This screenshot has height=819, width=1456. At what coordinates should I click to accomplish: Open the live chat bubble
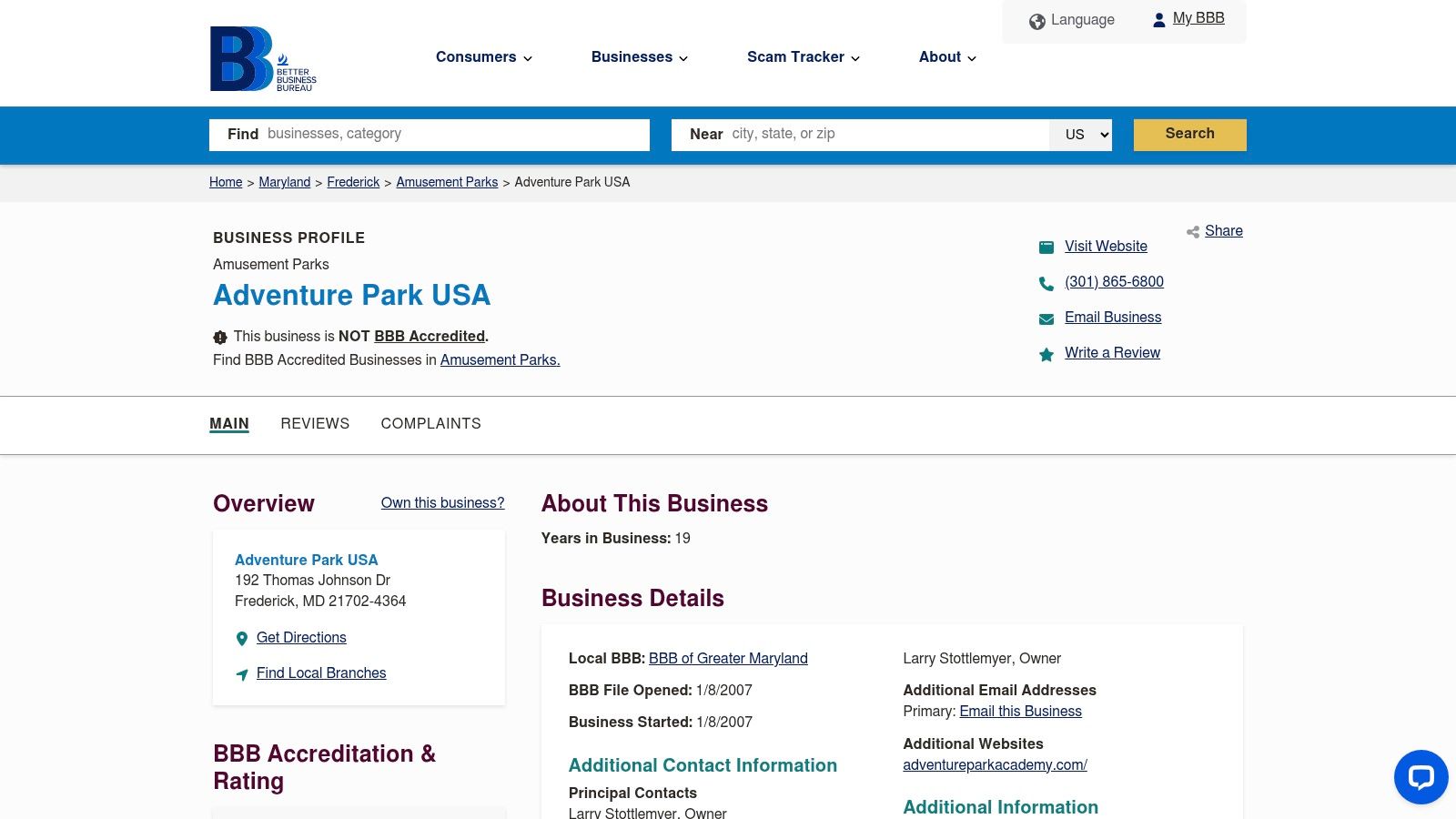[x=1421, y=776]
